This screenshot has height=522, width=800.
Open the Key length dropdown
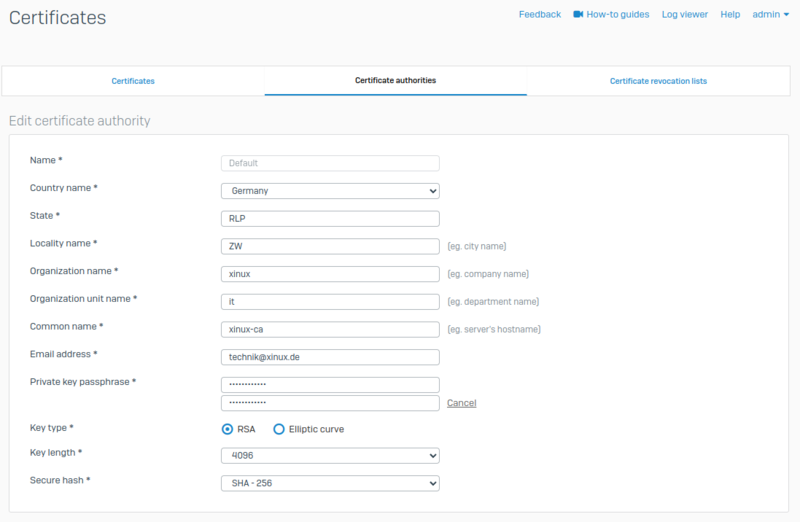coord(329,456)
